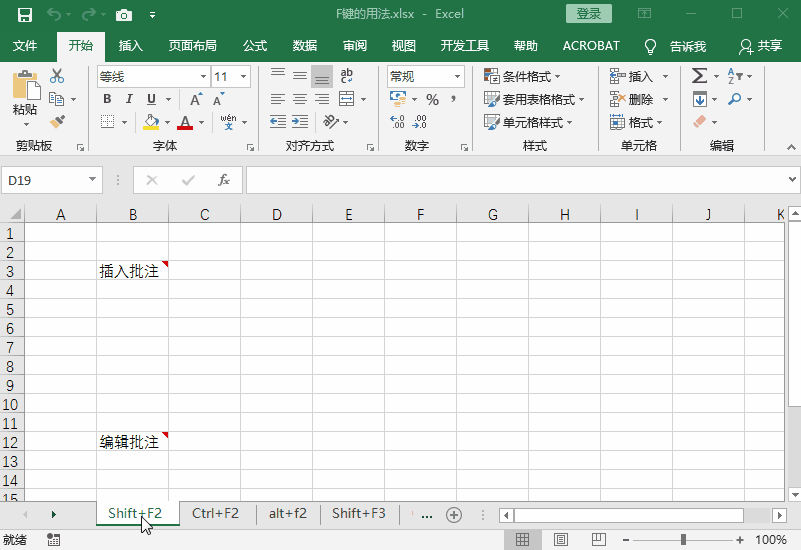The image size is (801, 550).
Task: Click the 共享 share button
Action: click(761, 46)
